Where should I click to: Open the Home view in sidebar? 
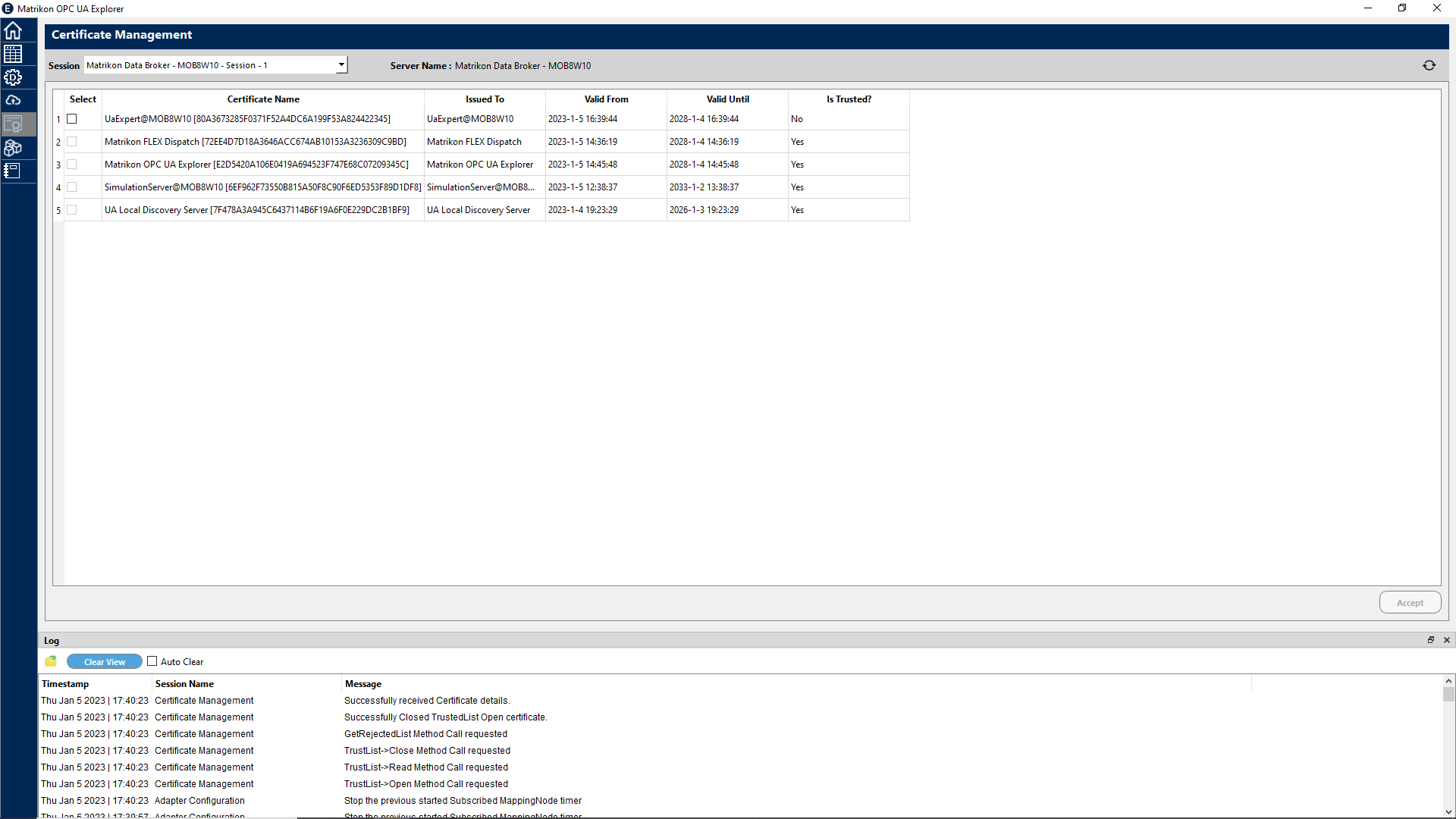(13, 31)
